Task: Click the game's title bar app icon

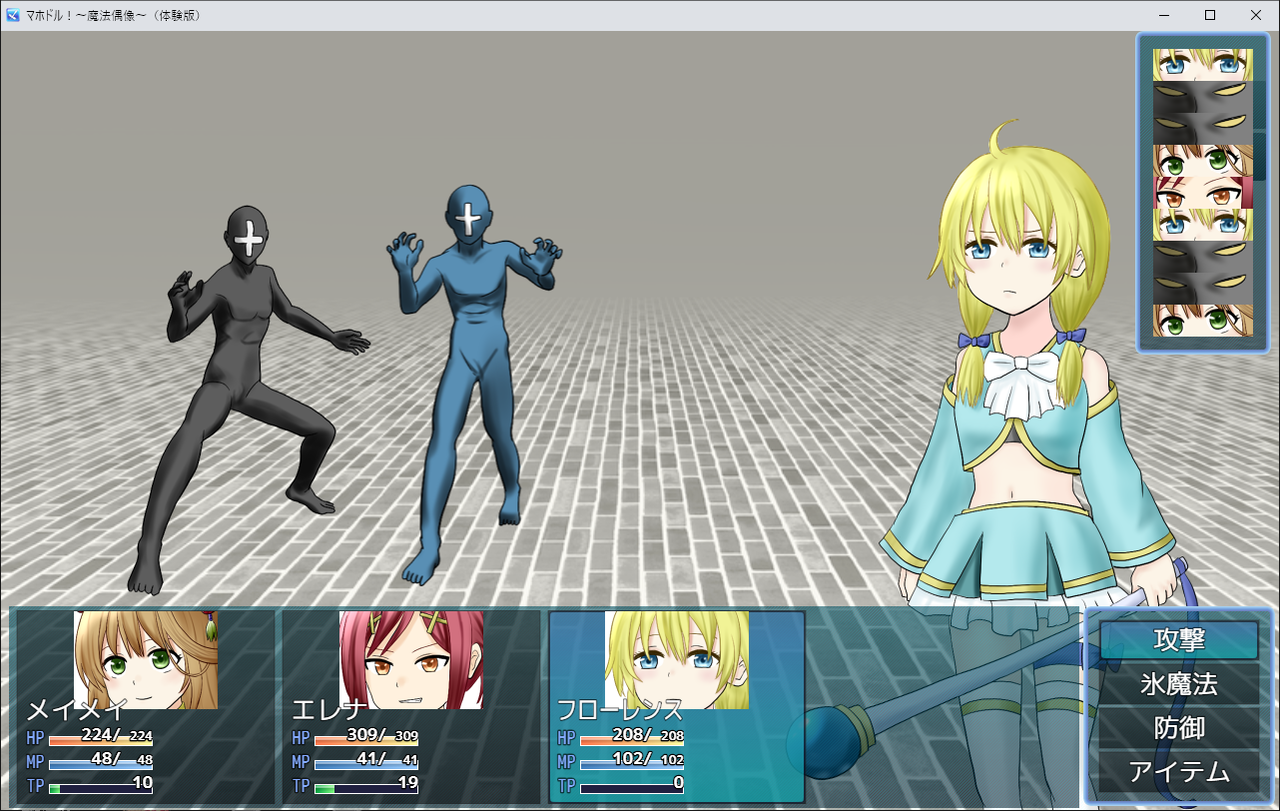Action: click(x=13, y=15)
